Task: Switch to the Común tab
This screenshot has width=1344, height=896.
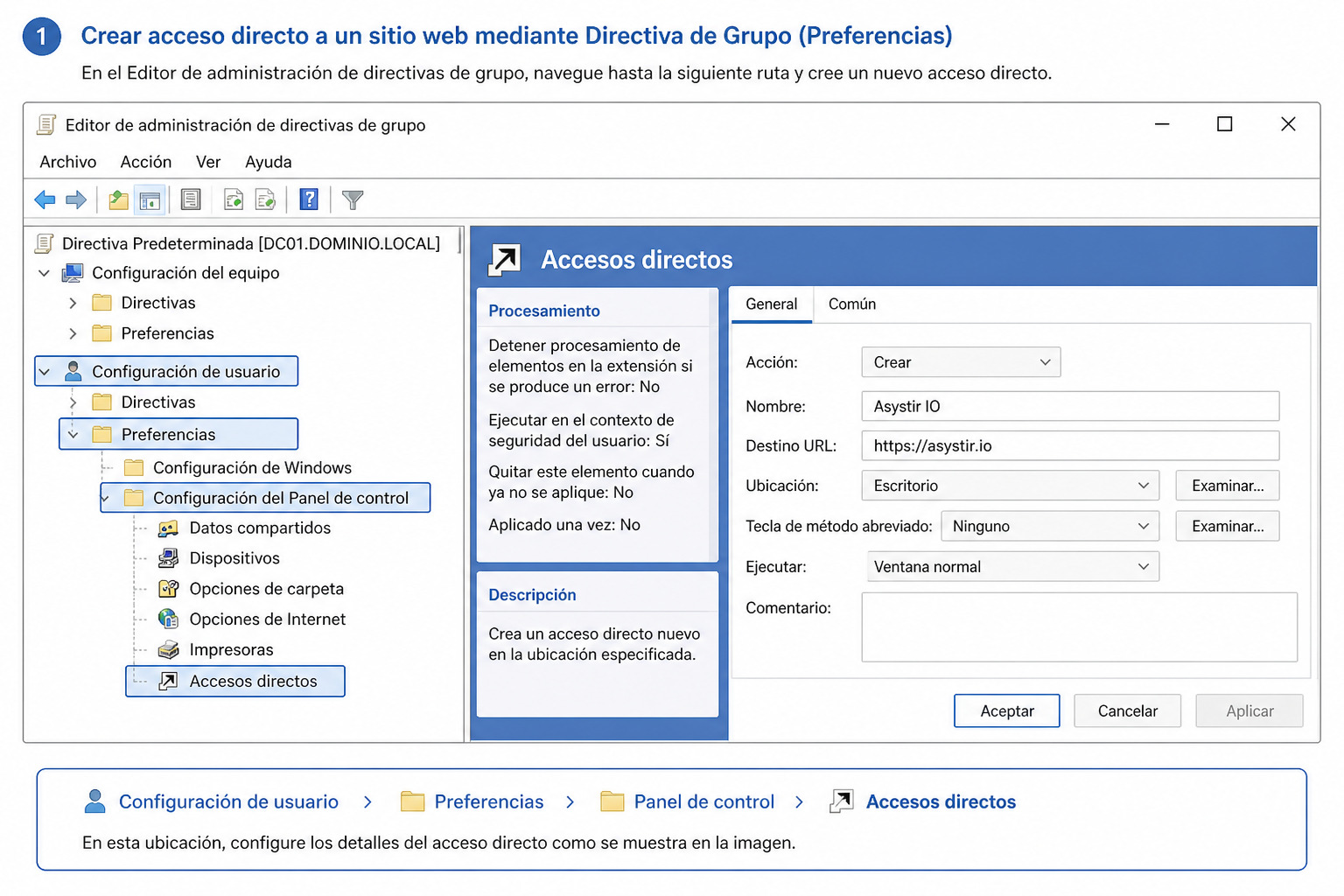Action: 852,304
